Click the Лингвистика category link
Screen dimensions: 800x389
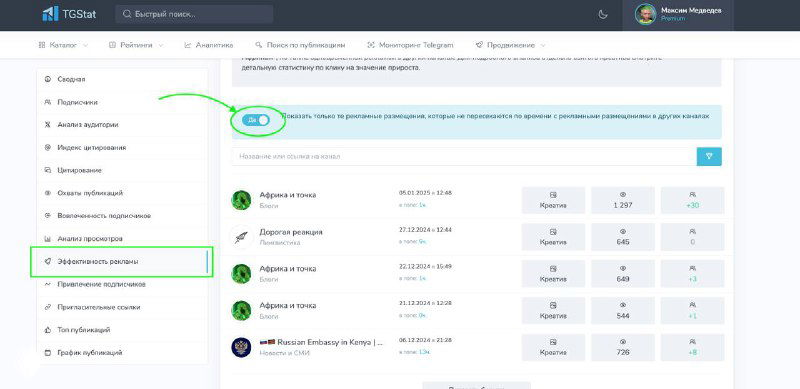pos(280,242)
